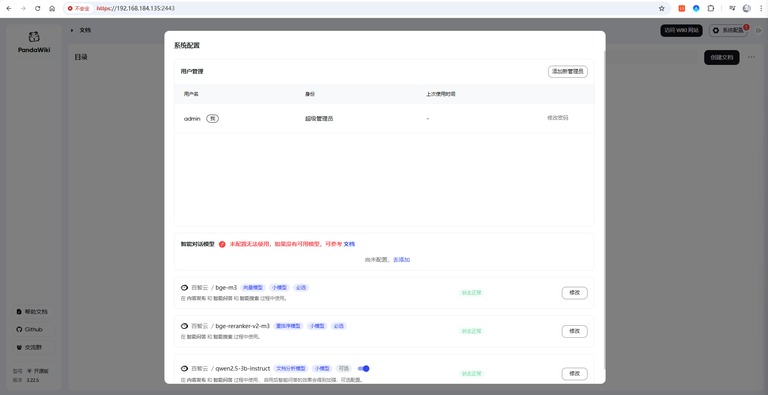The width and height of the screenshot is (768, 395).
Task: Bookmark the page with the star icon
Action: [662, 8]
